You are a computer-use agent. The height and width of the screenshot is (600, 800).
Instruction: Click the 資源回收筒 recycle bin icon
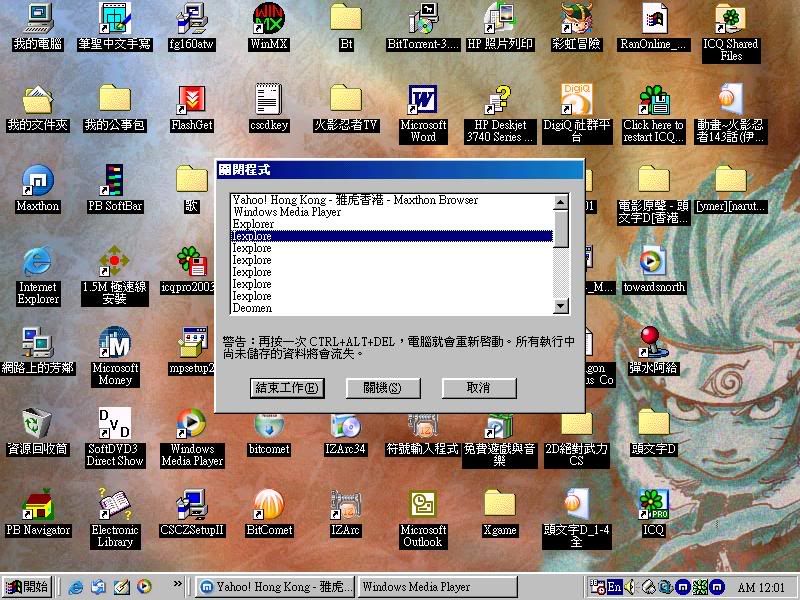(x=38, y=425)
